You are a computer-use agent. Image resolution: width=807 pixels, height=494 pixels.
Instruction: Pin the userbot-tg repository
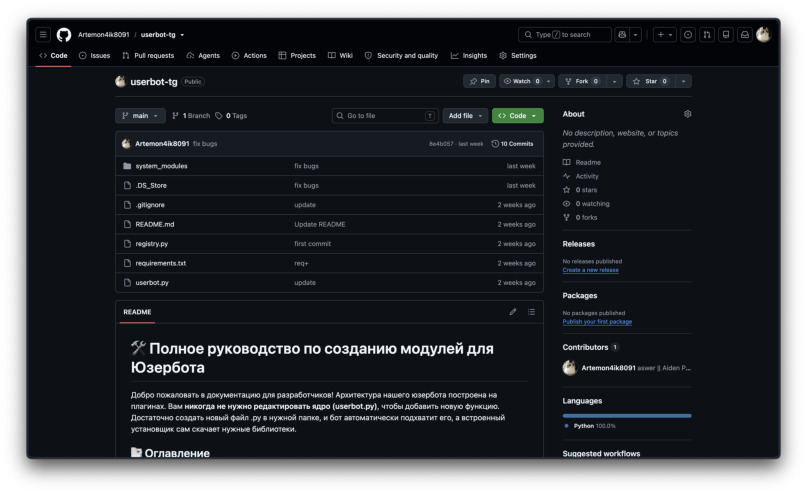pyautogui.click(x=480, y=81)
